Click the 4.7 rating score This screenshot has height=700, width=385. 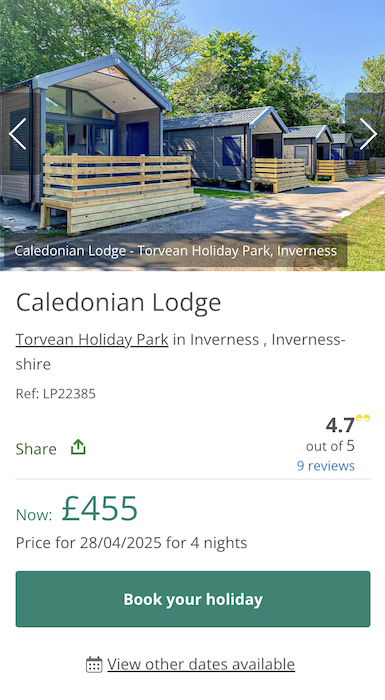tap(340, 425)
